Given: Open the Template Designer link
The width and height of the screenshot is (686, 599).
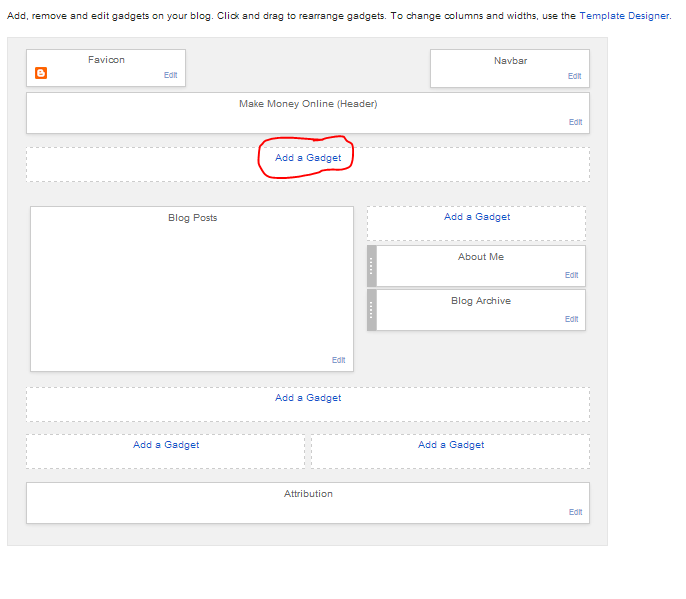Looking at the screenshot, I should pyautogui.click(x=624, y=16).
